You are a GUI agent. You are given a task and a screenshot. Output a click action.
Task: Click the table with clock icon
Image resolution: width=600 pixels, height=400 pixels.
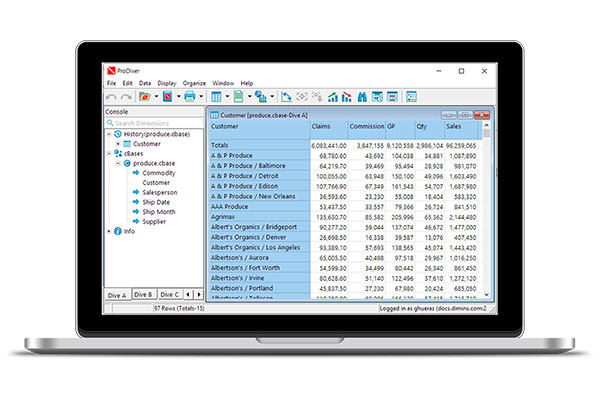tap(377, 97)
